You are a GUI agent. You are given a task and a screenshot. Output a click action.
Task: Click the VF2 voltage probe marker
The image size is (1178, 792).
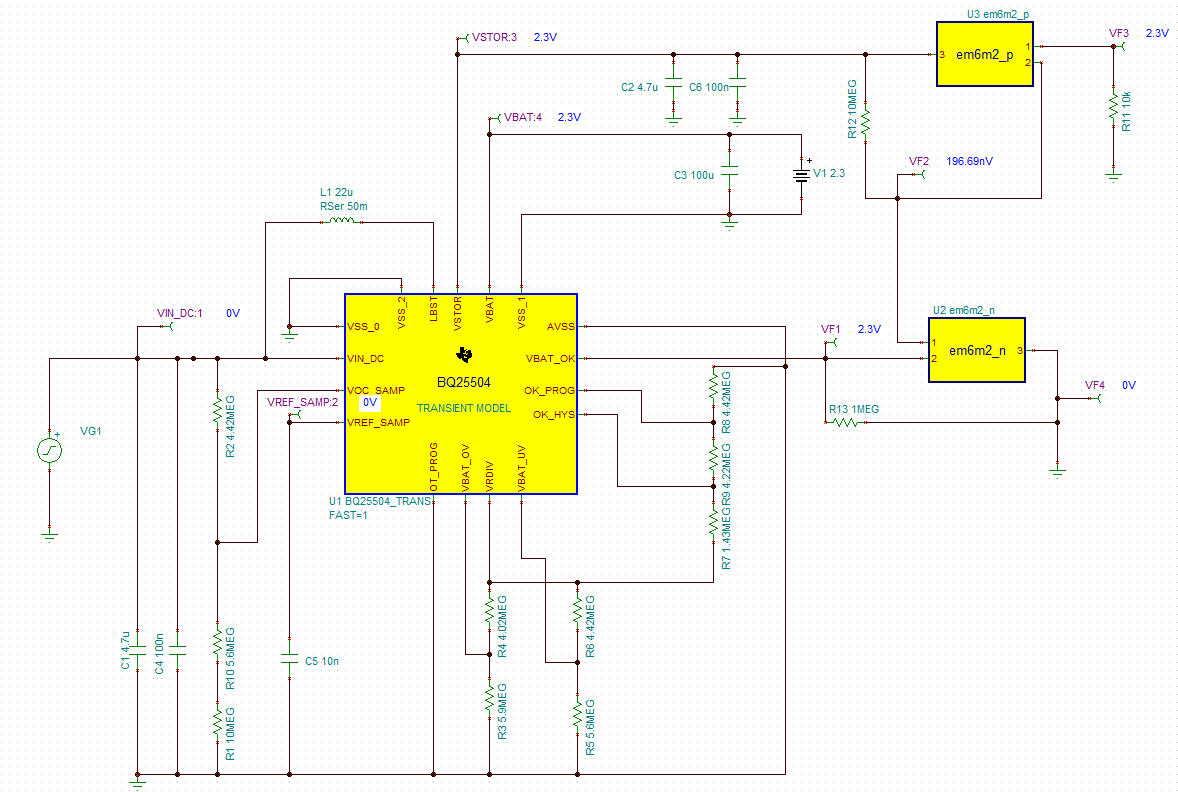click(918, 174)
